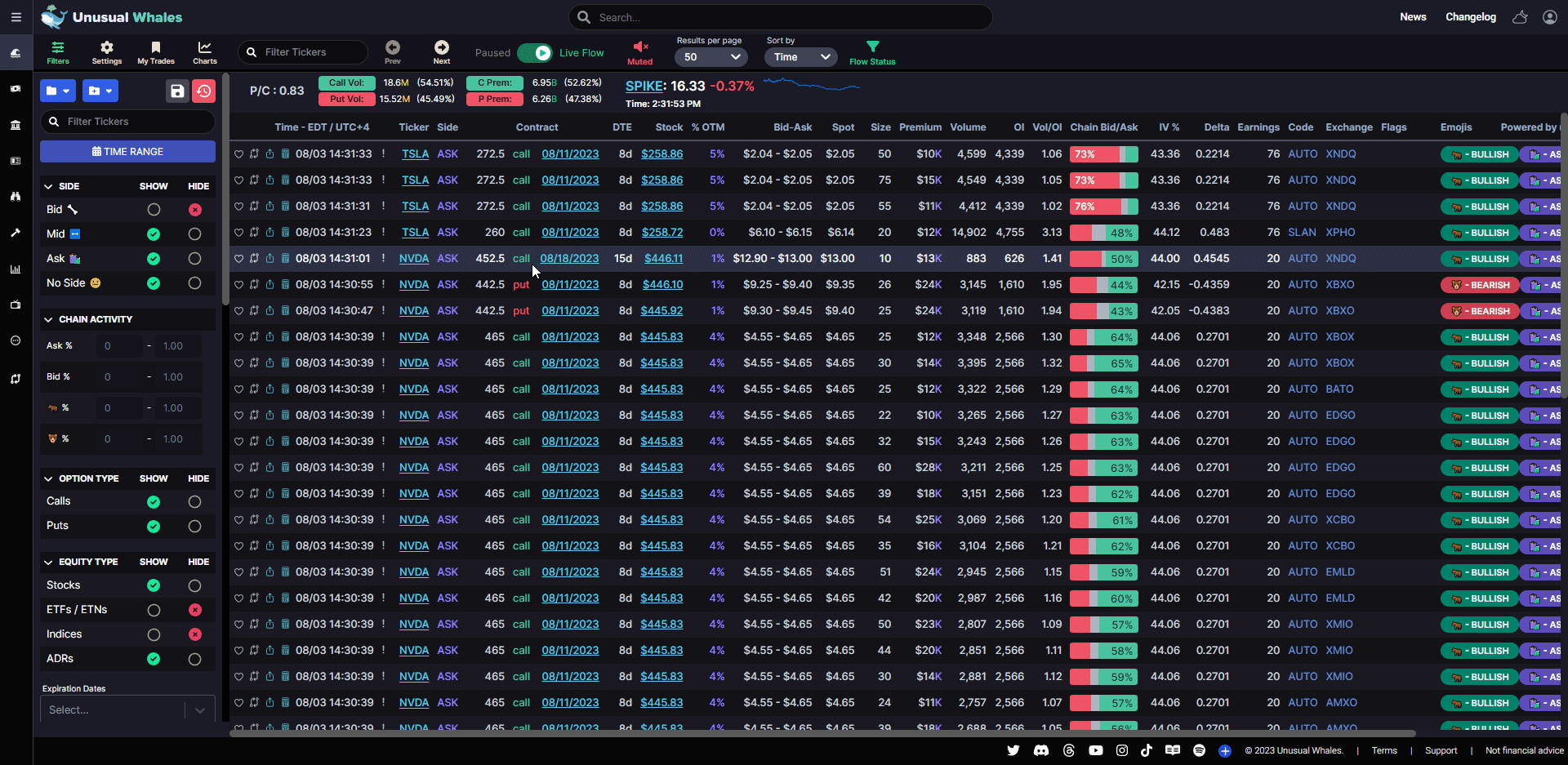The height and width of the screenshot is (765, 1568).
Task: Open the News link
Action: (x=1413, y=17)
